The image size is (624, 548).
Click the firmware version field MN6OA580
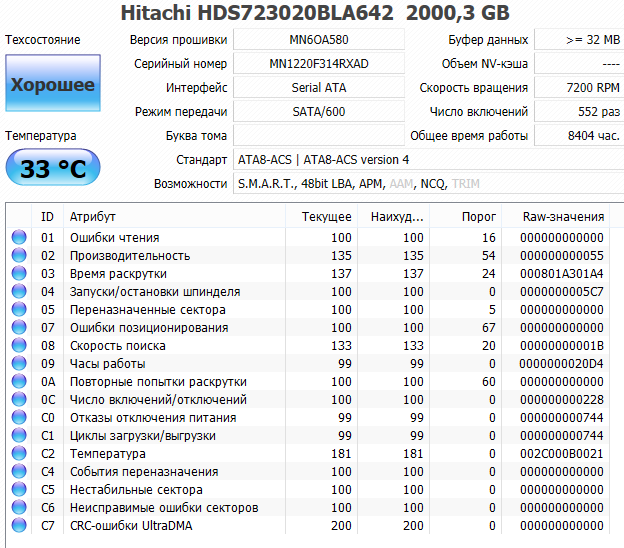tap(318, 40)
